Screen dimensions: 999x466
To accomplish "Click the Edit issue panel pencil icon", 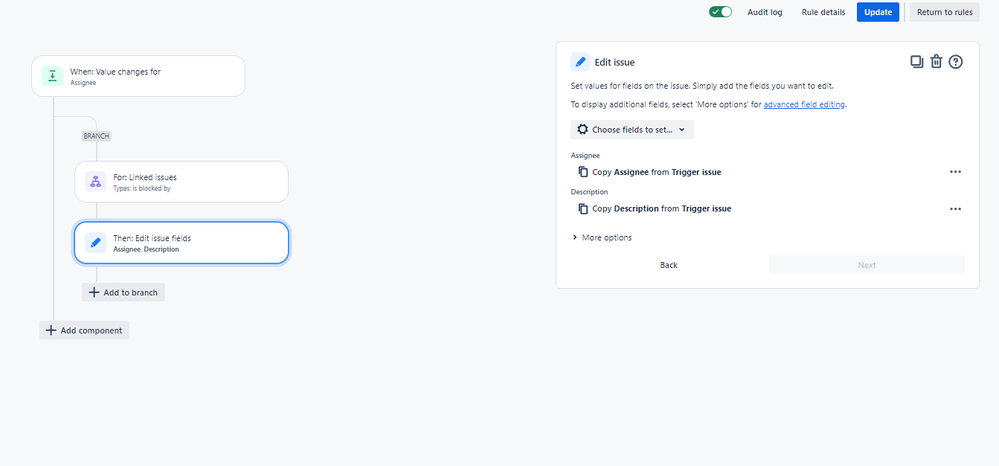I will pyautogui.click(x=580, y=62).
